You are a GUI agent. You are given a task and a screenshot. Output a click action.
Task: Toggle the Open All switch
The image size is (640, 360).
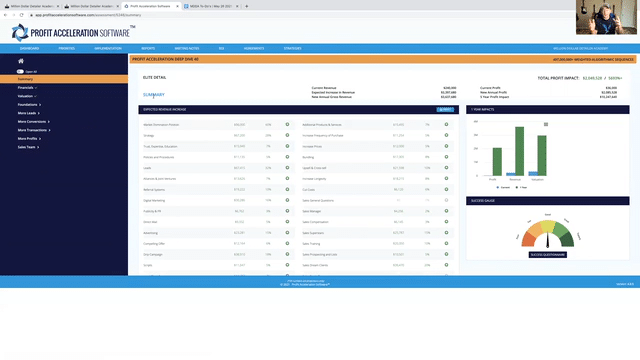tap(20, 71)
